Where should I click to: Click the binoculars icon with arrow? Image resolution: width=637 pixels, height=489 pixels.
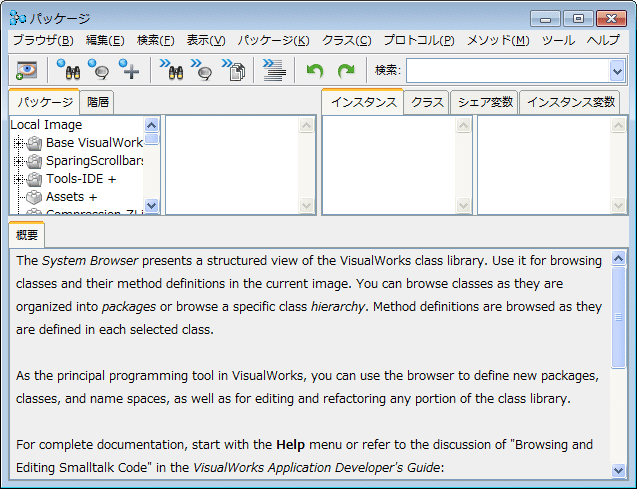coord(172,70)
